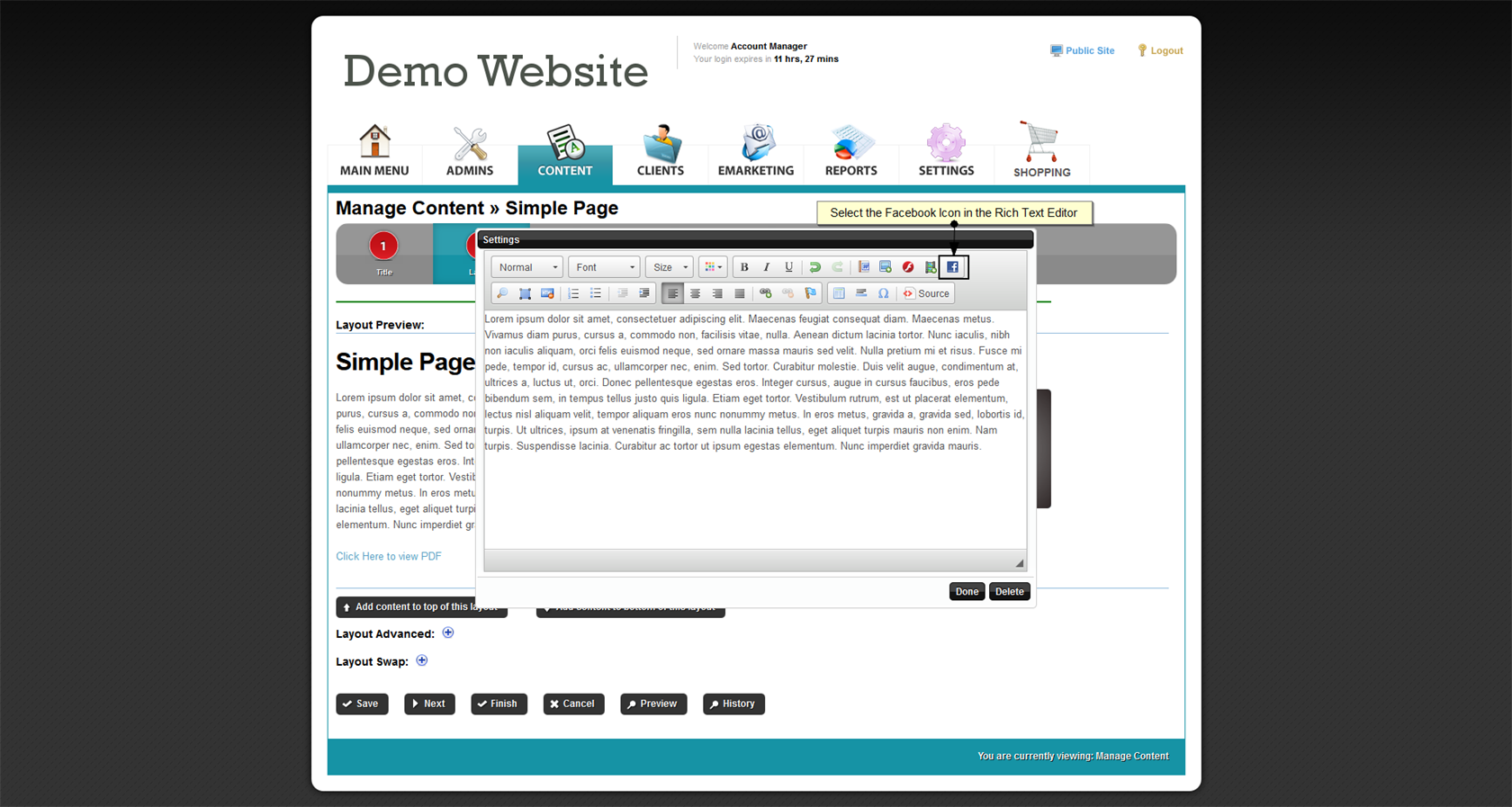Toggle center text alignment
The width and height of the screenshot is (1512, 807).
coord(695,293)
